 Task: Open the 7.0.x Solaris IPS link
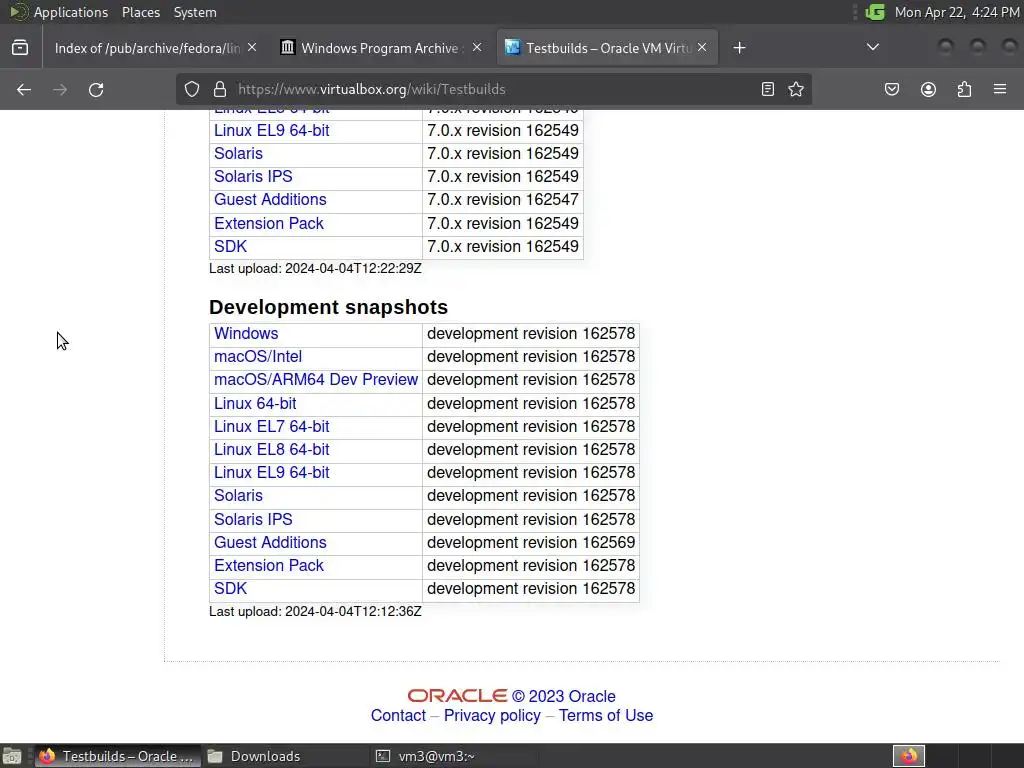[253, 176]
